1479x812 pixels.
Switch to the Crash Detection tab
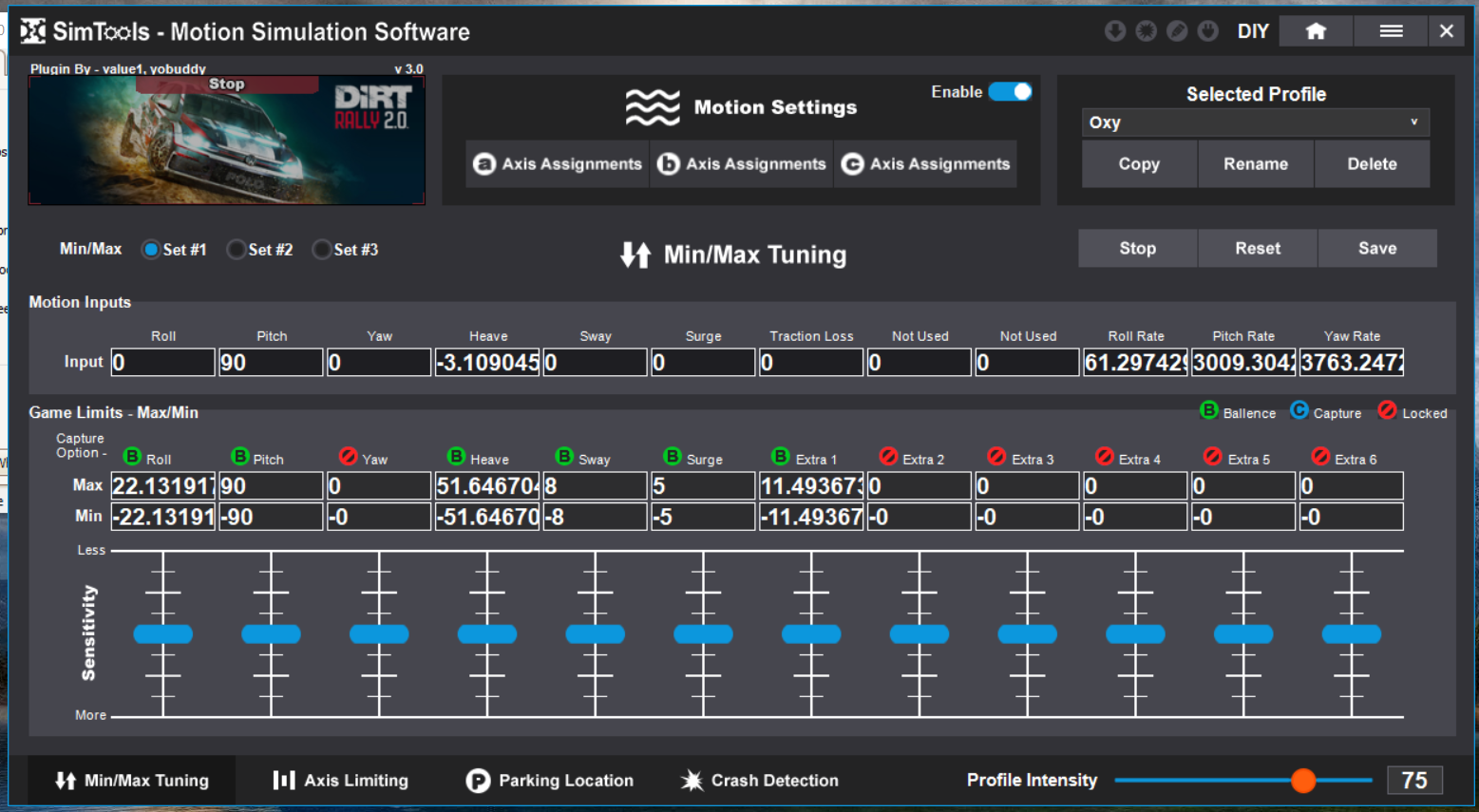click(x=760, y=781)
